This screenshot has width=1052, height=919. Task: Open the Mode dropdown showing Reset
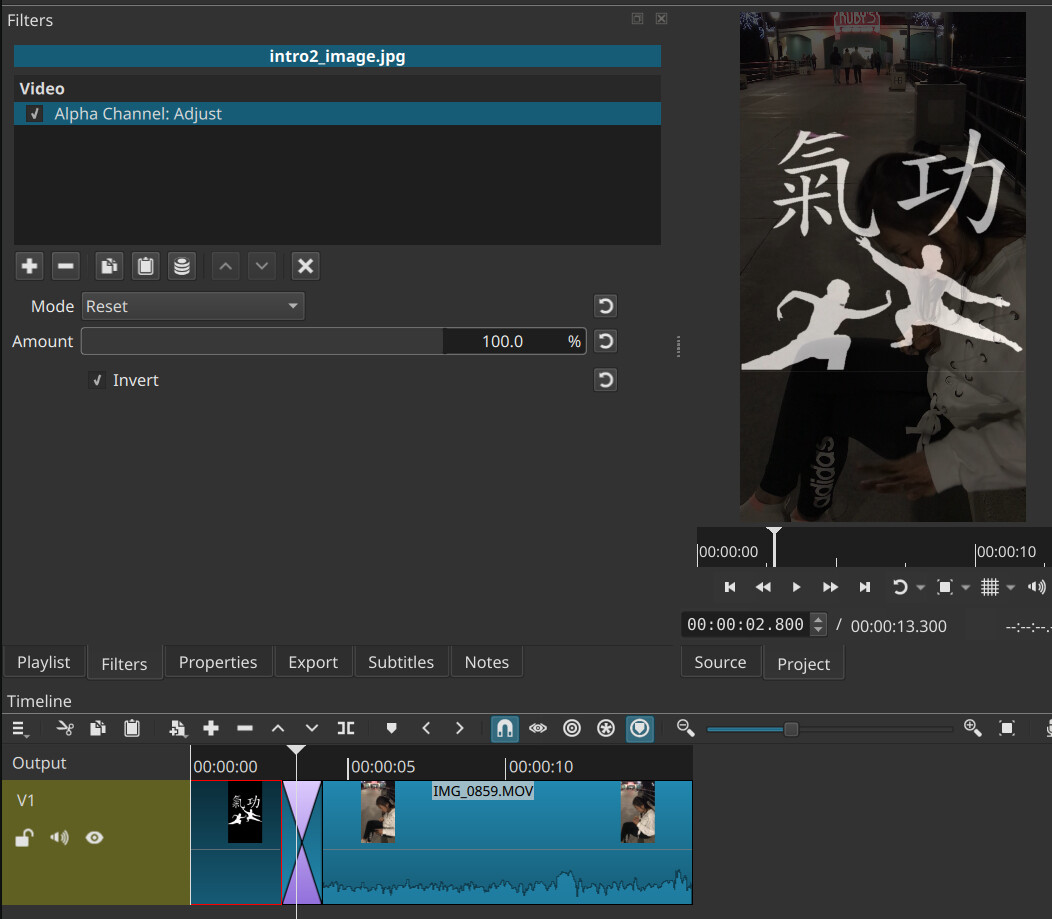pos(192,306)
